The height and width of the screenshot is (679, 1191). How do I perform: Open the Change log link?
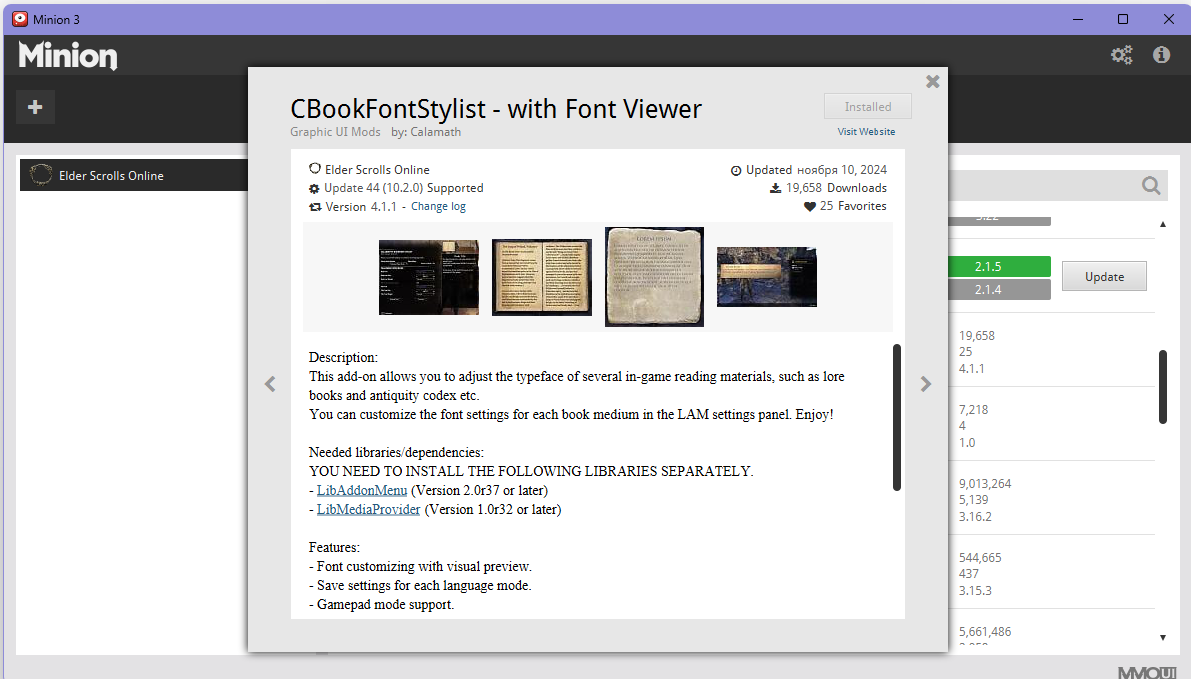coord(438,207)
